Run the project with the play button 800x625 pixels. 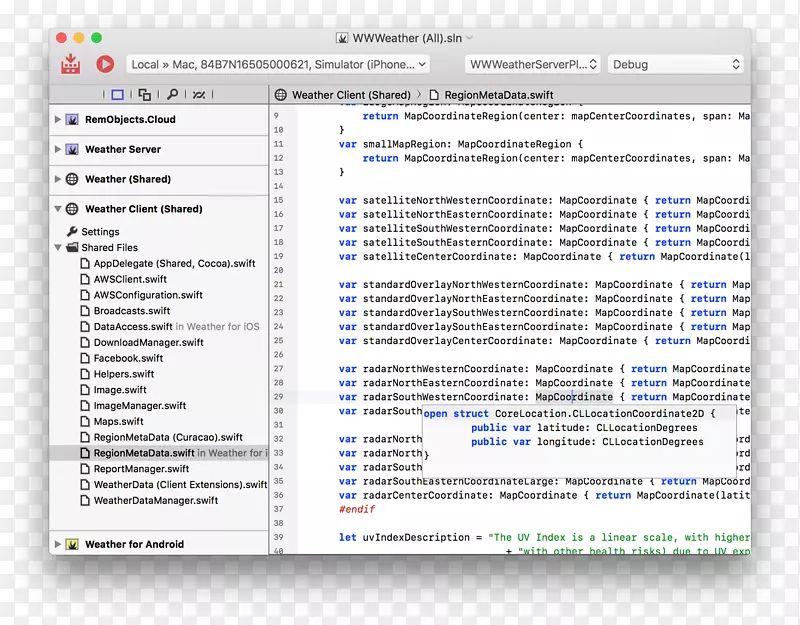105,64
